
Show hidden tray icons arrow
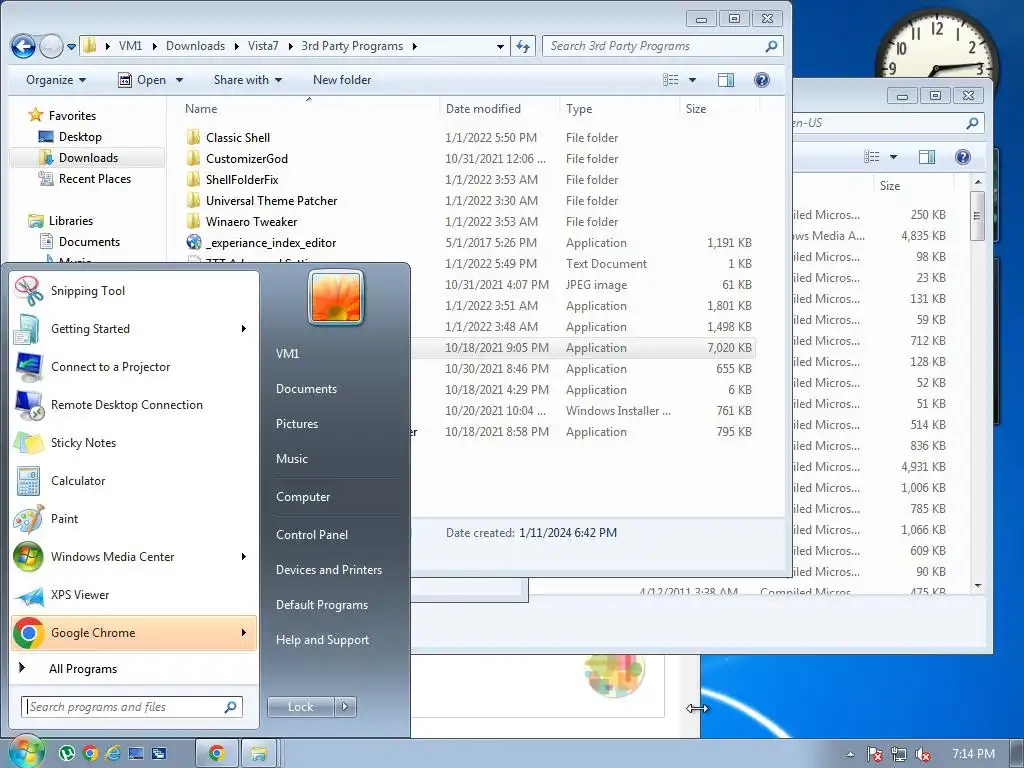click(x=850, y=754)
